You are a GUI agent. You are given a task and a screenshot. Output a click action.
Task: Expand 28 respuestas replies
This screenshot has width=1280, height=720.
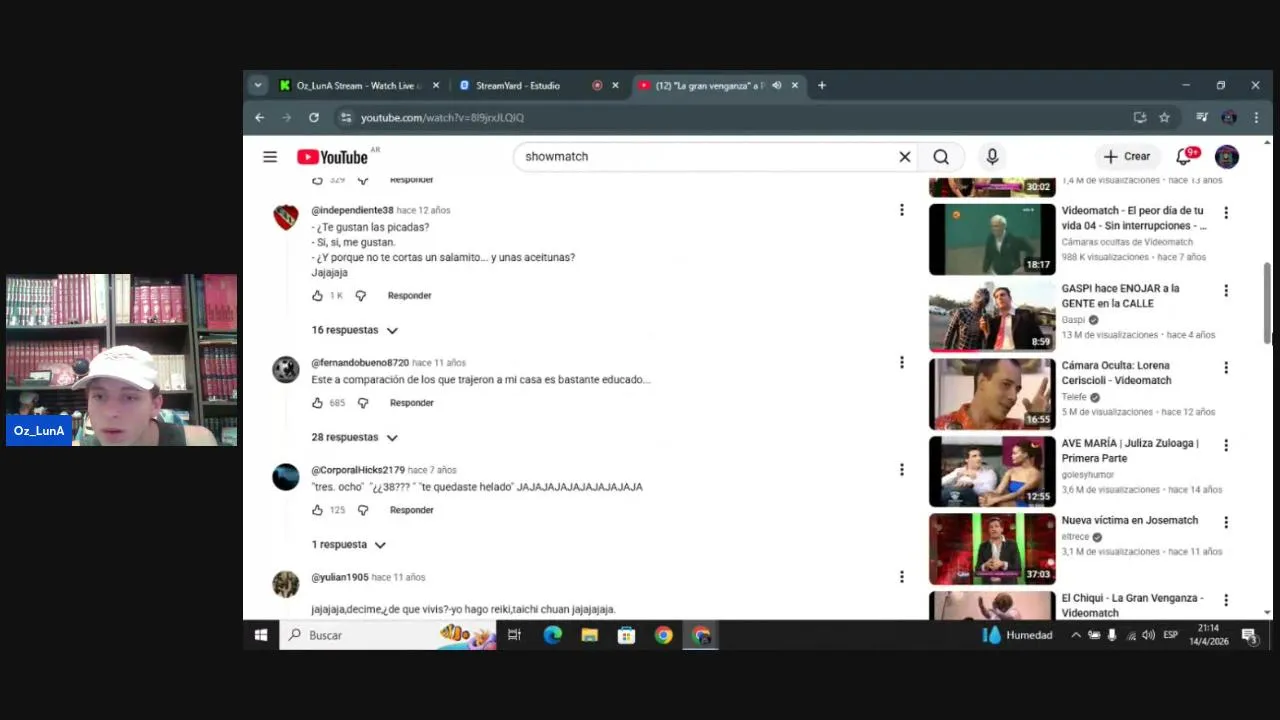(355, 437)
